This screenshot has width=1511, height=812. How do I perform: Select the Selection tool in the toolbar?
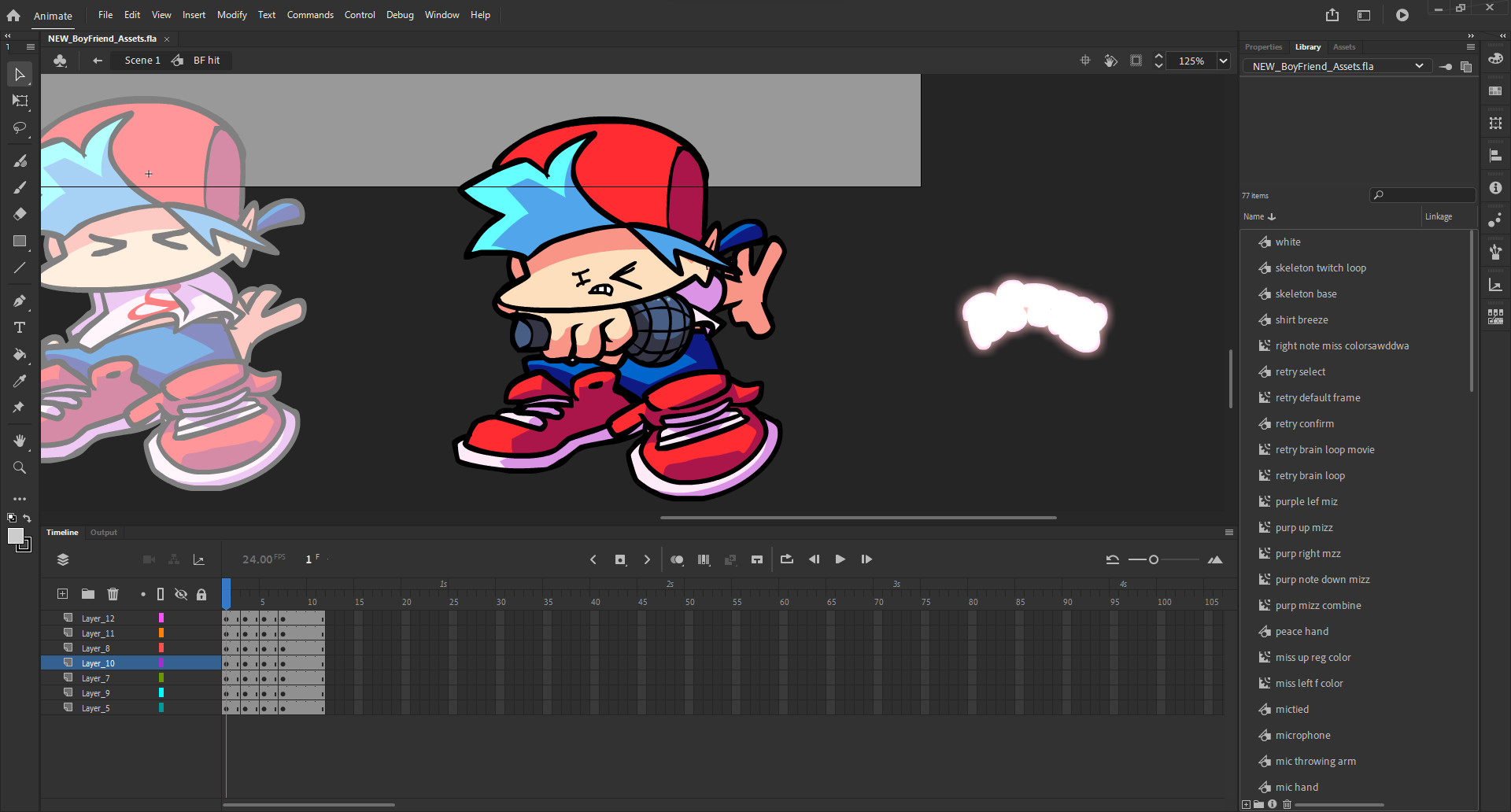(x=20, y=74)
